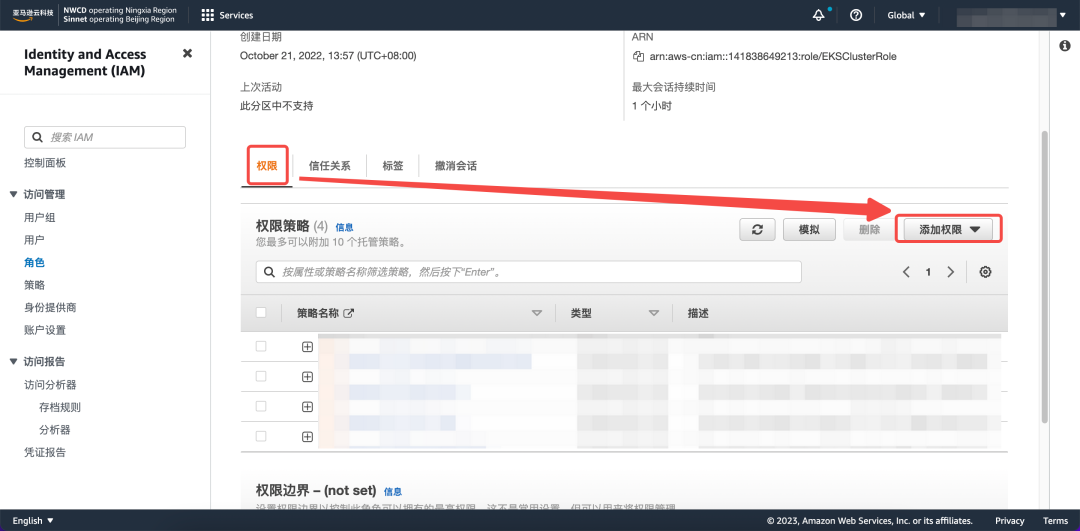
Task: Check the third policy row checkbox
Action: pyautogui.click(x=261, y=406)
